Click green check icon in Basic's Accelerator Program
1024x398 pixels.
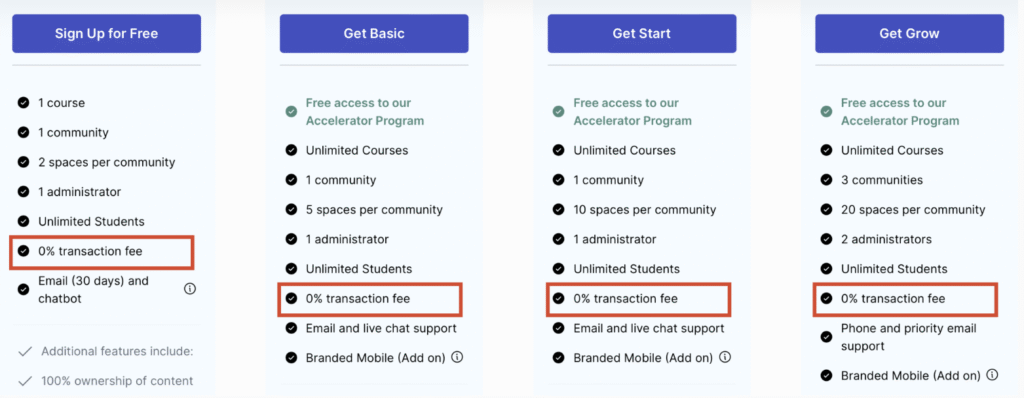point(291,112)
